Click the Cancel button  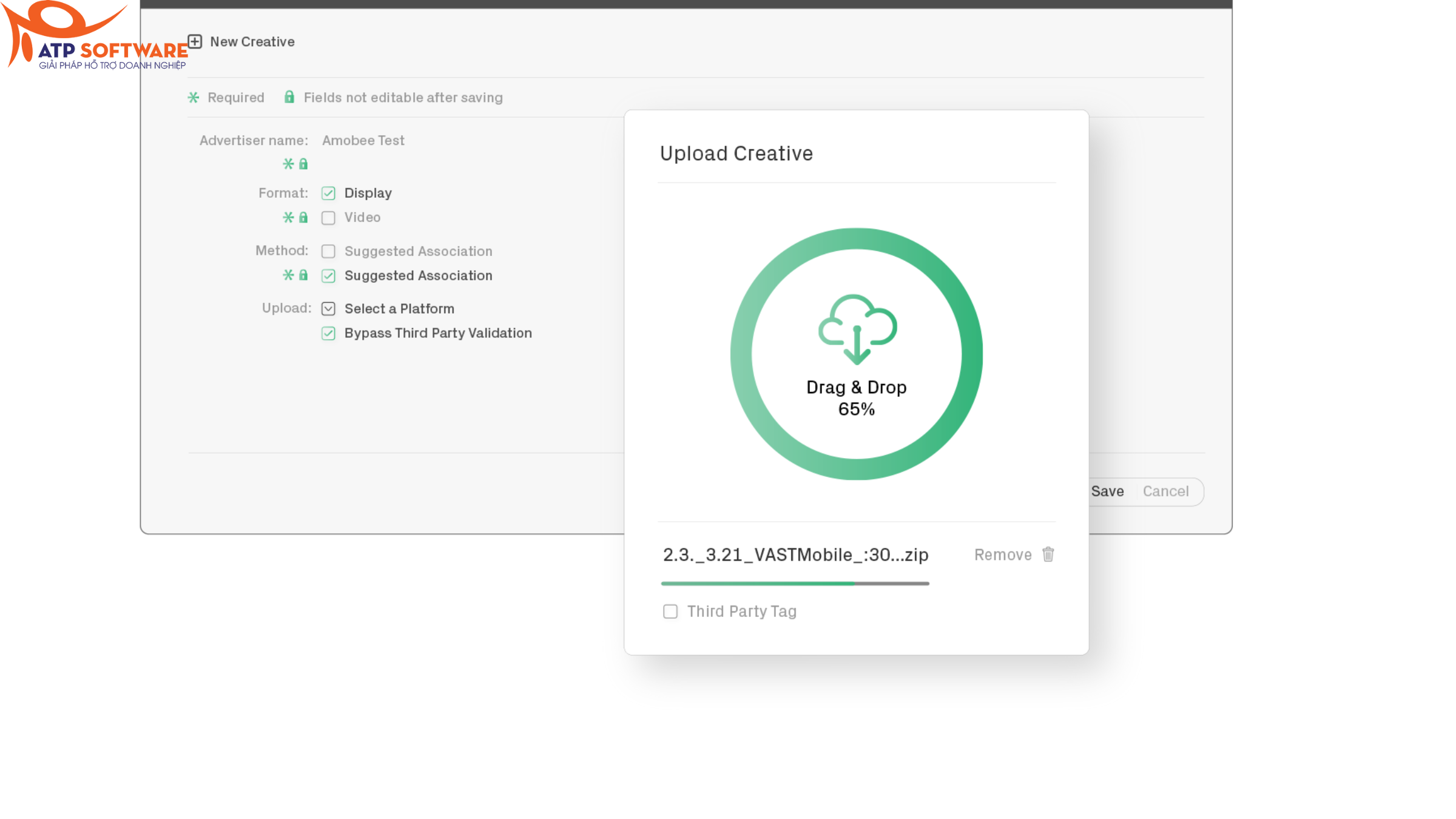(1165, 491)
